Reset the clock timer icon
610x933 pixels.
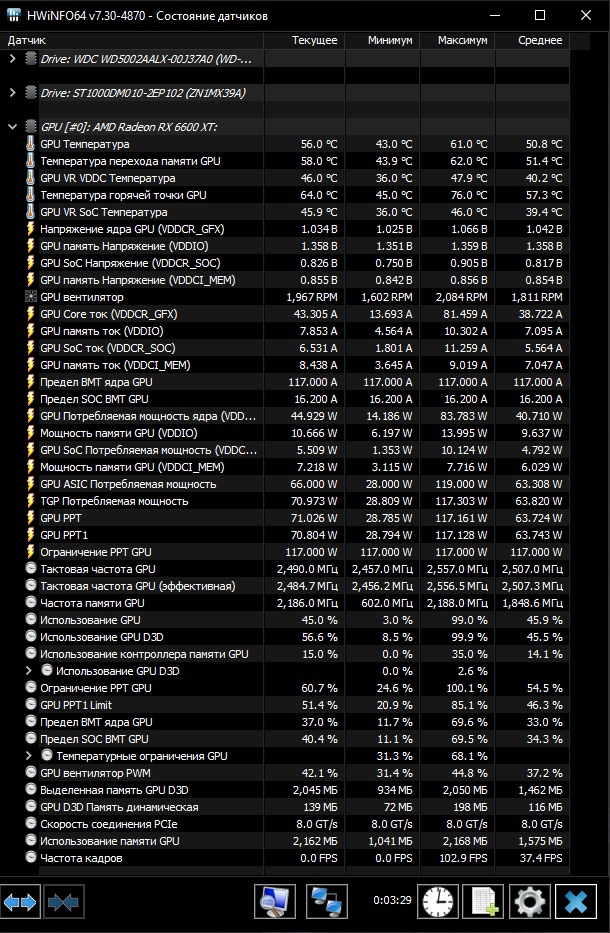click(x=438, y=902)
